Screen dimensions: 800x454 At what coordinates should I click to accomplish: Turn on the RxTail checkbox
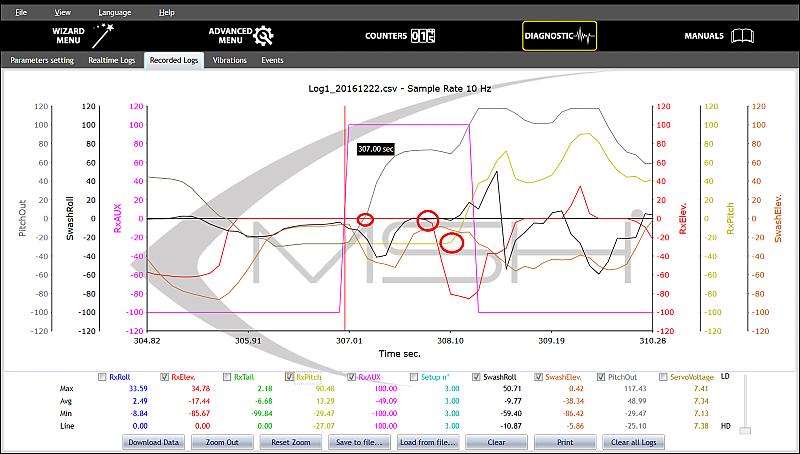(x=225, y=377)
